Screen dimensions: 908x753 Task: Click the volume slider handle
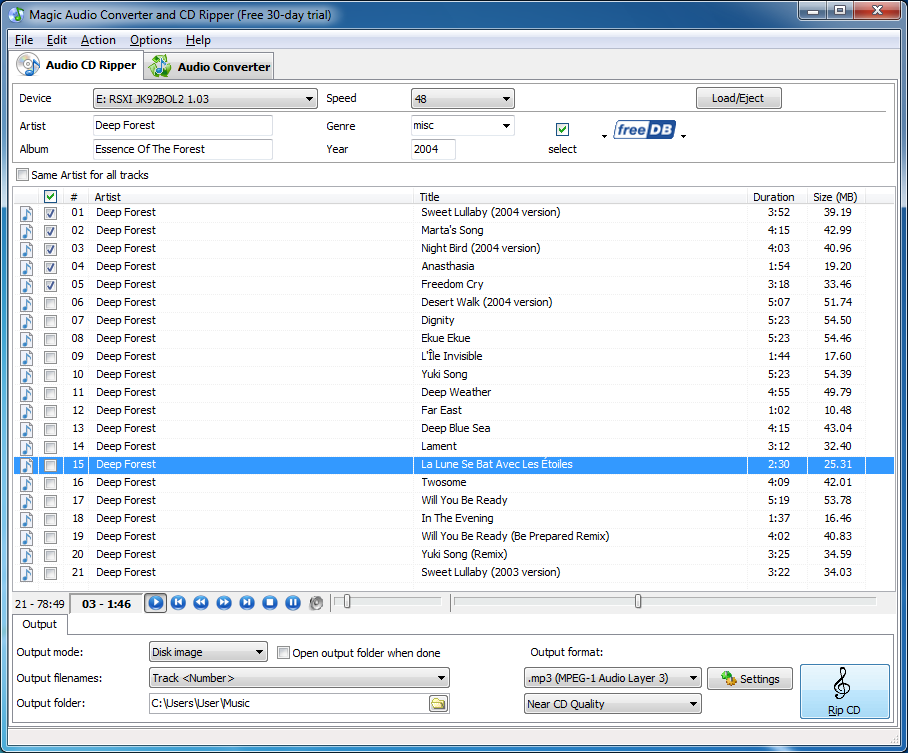(x=347, y=602)
